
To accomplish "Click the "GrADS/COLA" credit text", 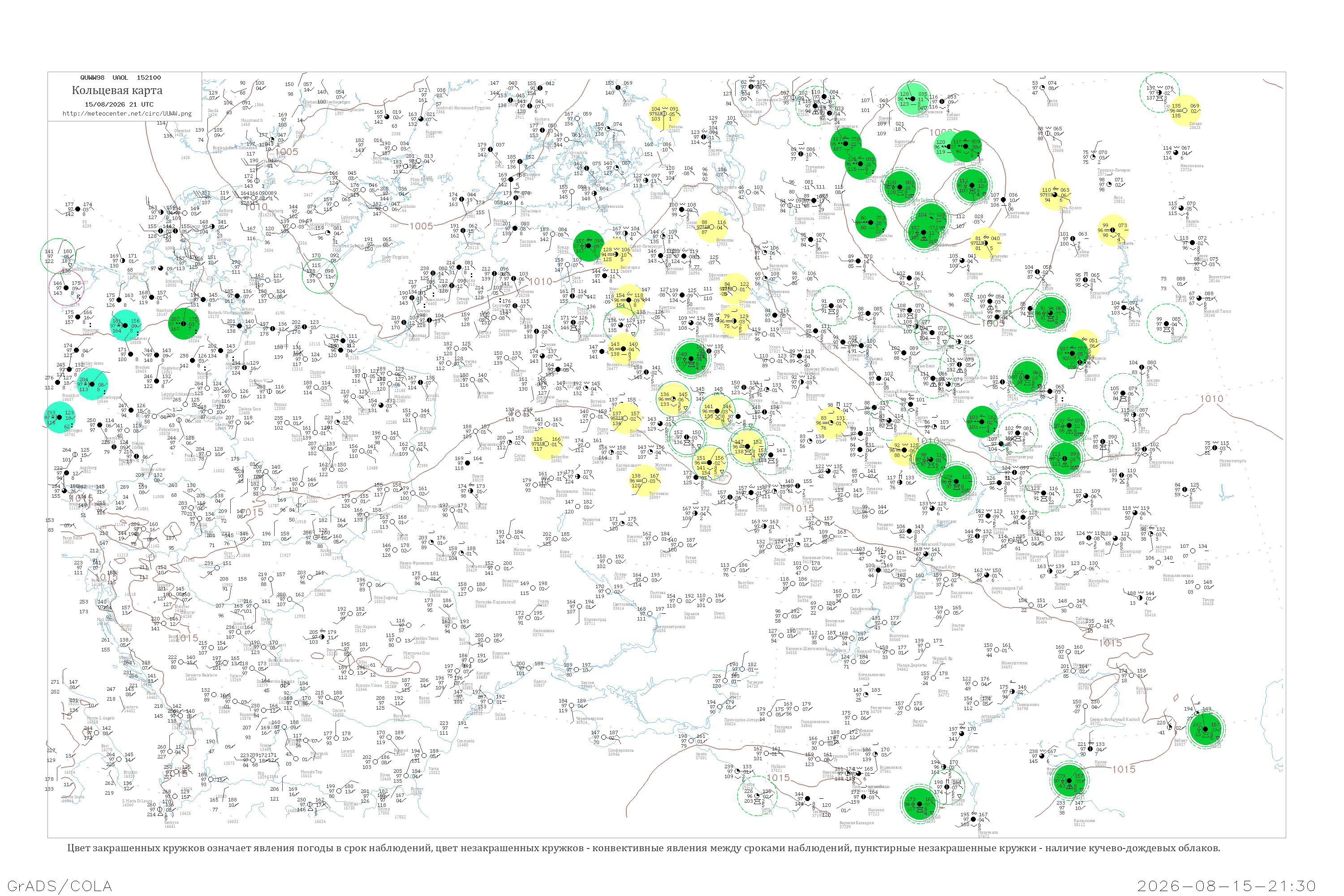I will pyautogui.click(x=60, y=886).
